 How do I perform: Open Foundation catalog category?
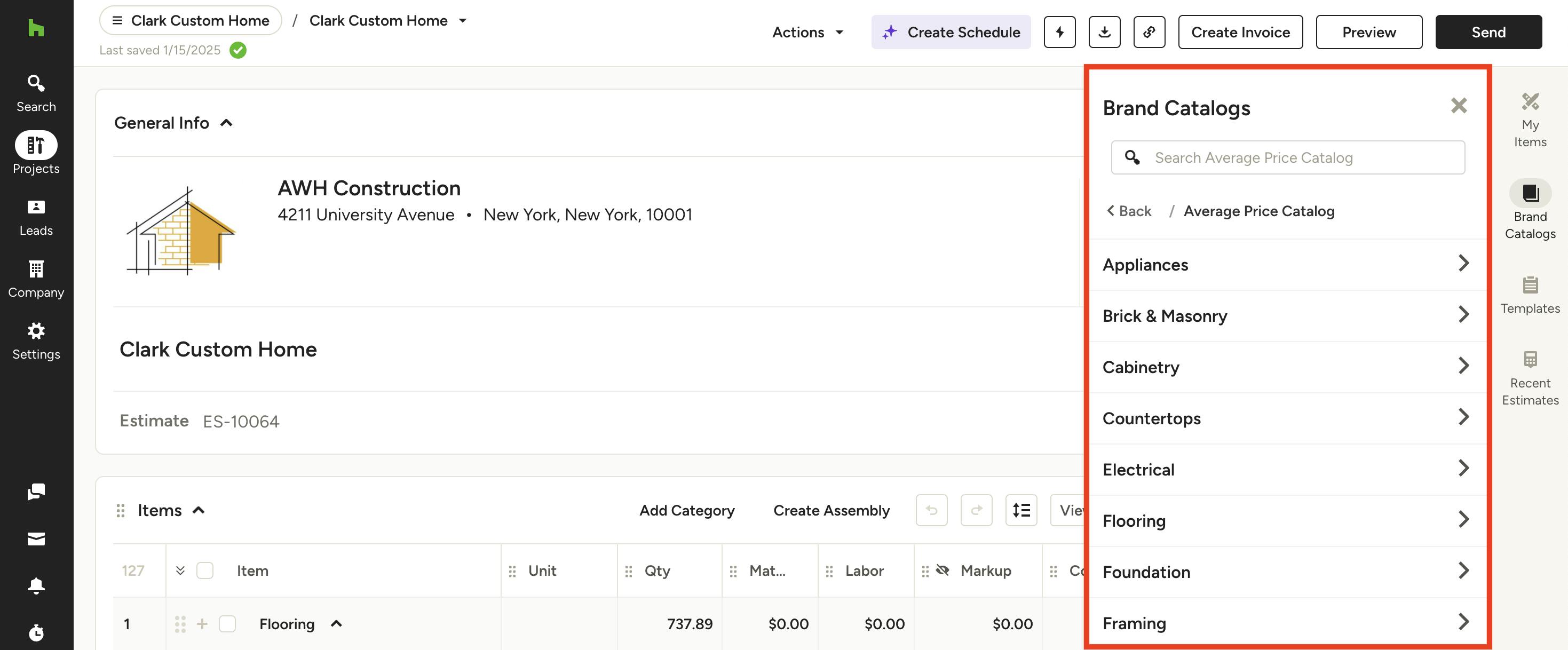[x=1287, y=572]
